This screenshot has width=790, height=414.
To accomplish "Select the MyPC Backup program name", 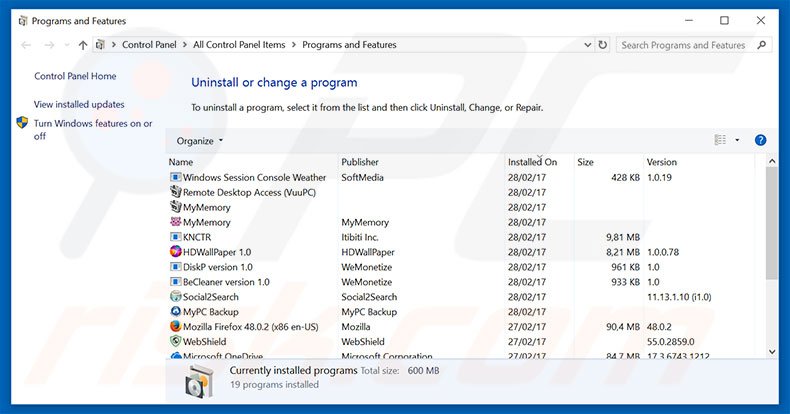I will click(211, 312).
